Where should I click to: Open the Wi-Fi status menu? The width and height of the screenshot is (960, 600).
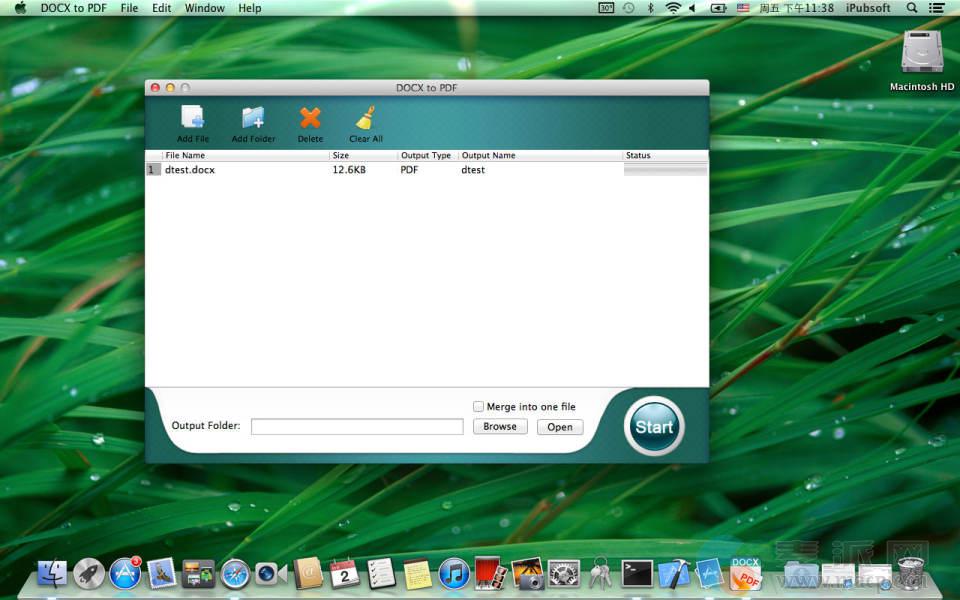coord(673,8)
